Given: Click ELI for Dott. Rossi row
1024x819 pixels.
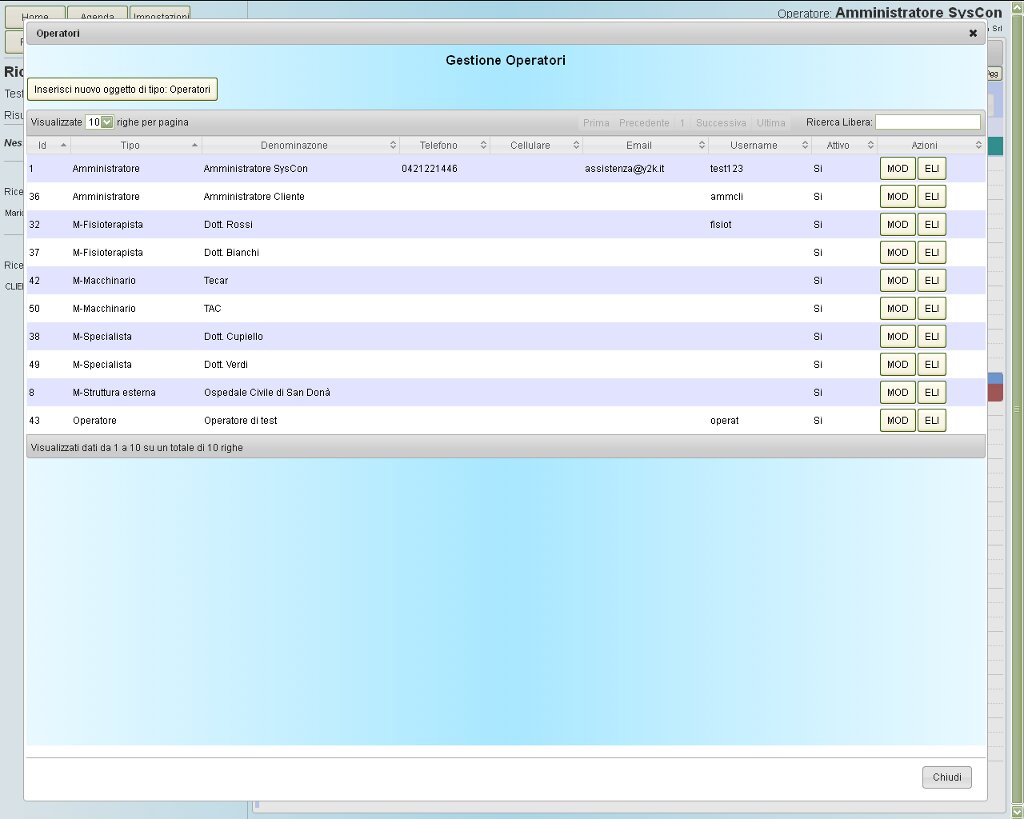Looking at the screenshot, I should pos(931,225).
